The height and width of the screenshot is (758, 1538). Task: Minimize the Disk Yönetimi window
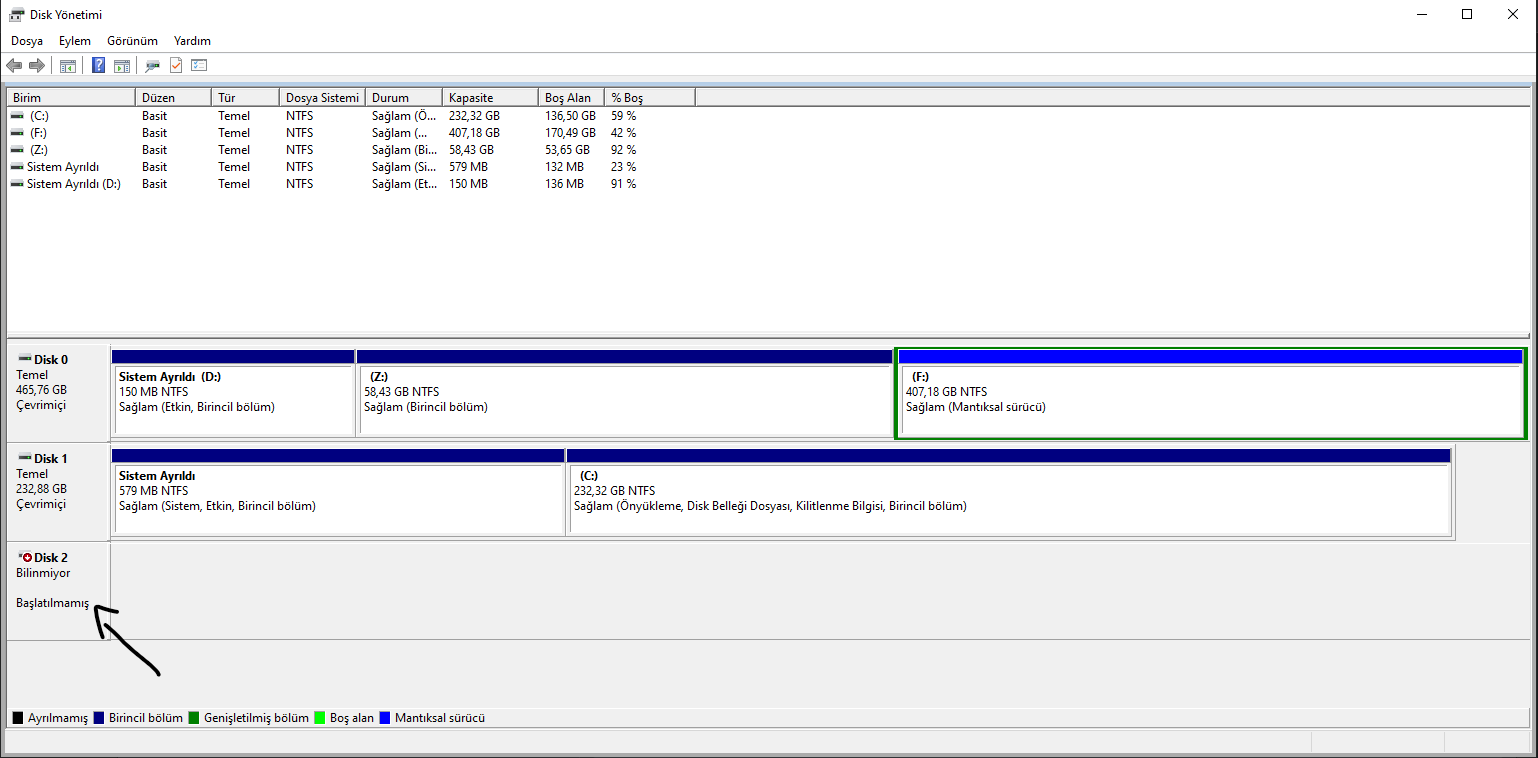click(1422, 14)
